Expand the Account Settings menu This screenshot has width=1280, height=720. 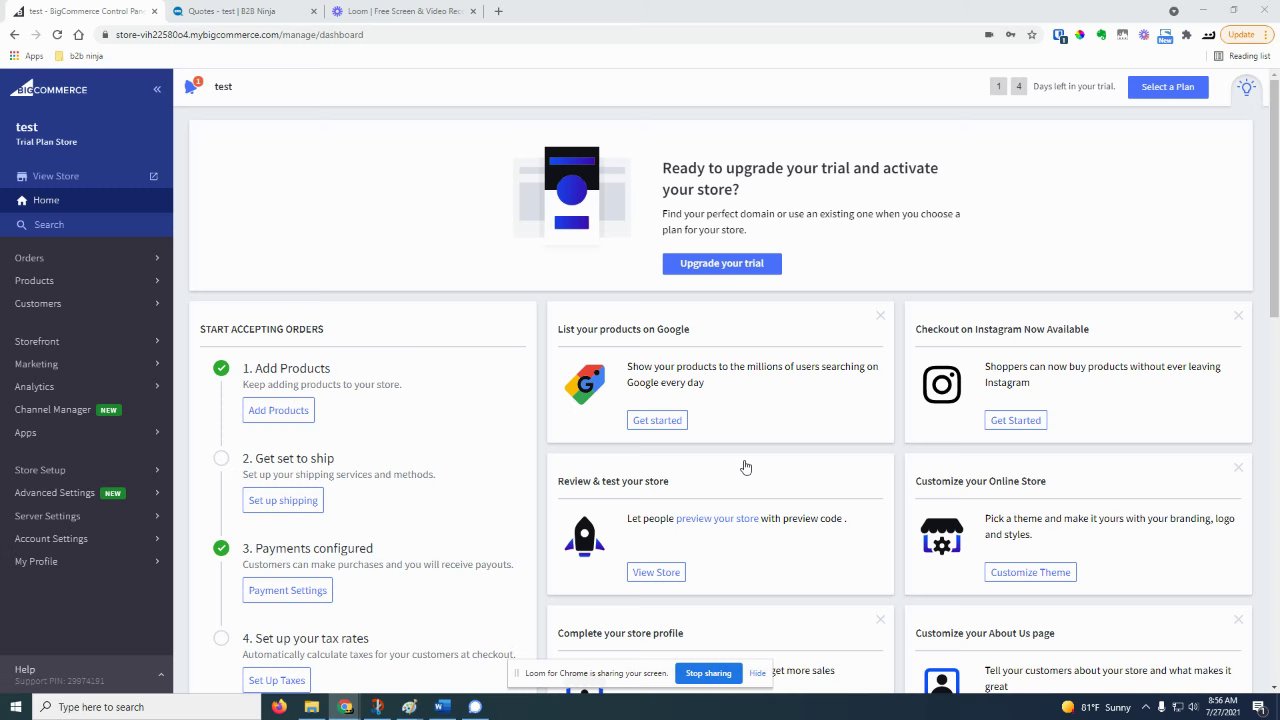click(86, 539)
